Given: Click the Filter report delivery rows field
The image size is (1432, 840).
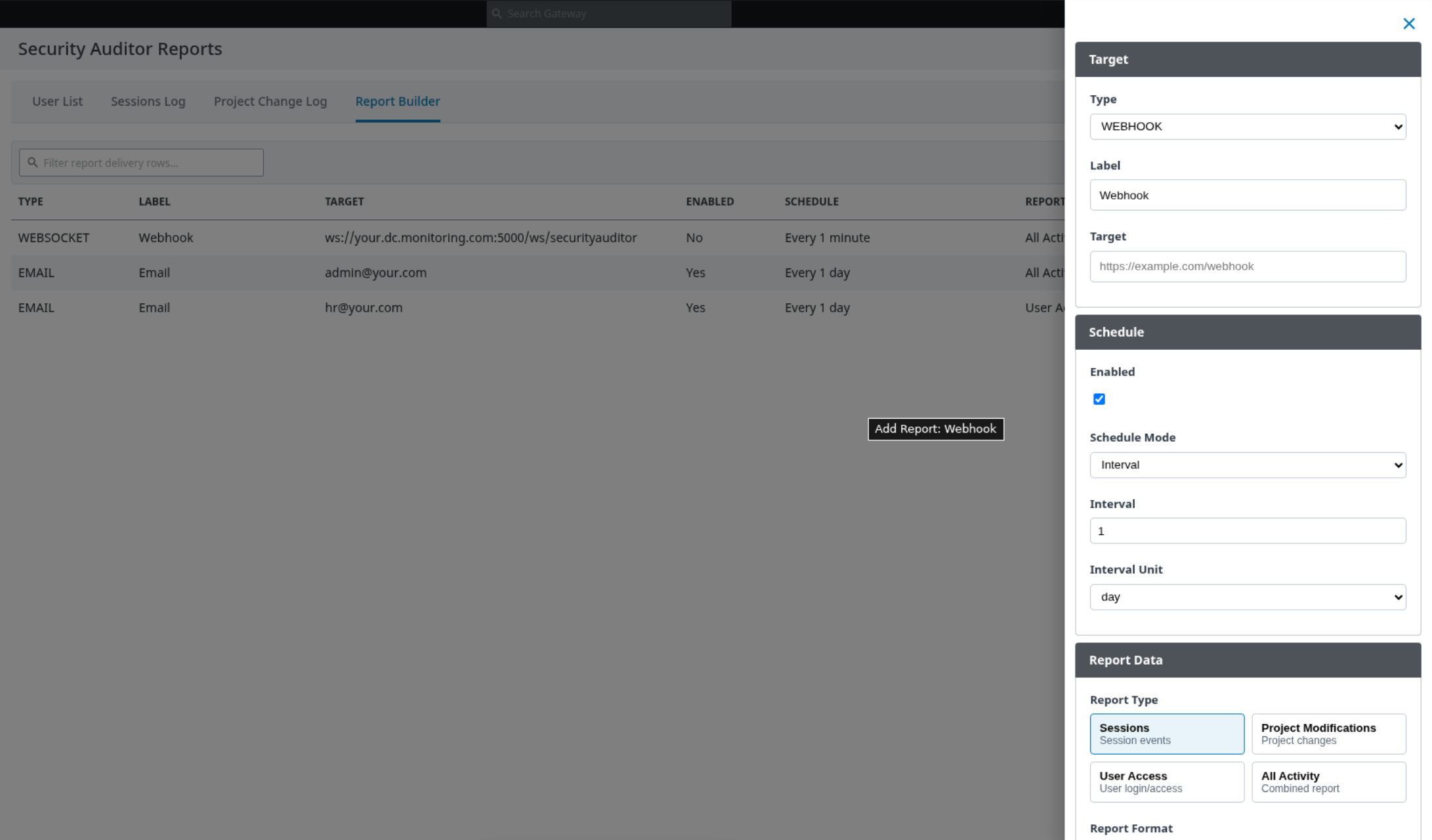Looking at the screenshot, I should click(x=141, y=163).
